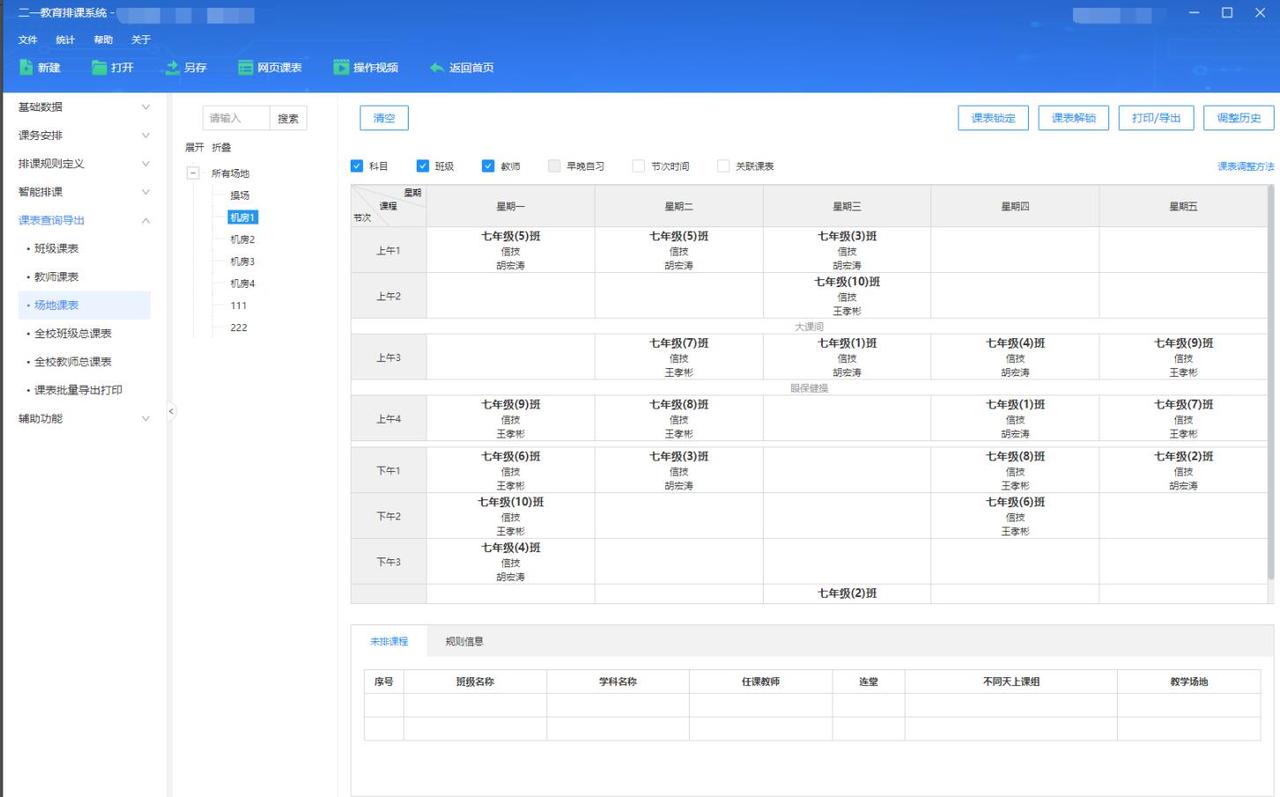Click the venue search input field

coord(236,118)
